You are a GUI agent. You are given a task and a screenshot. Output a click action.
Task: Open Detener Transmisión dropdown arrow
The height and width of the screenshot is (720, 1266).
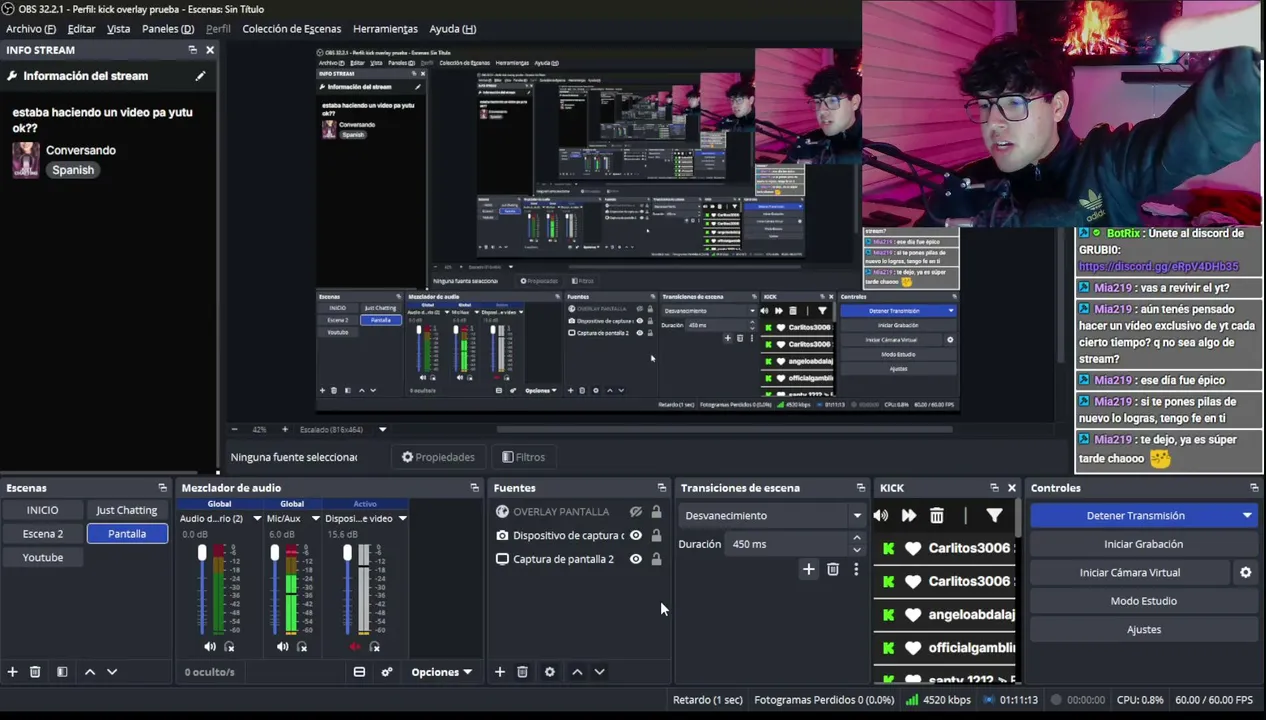pyautogui.click(x=1247, y=516)
